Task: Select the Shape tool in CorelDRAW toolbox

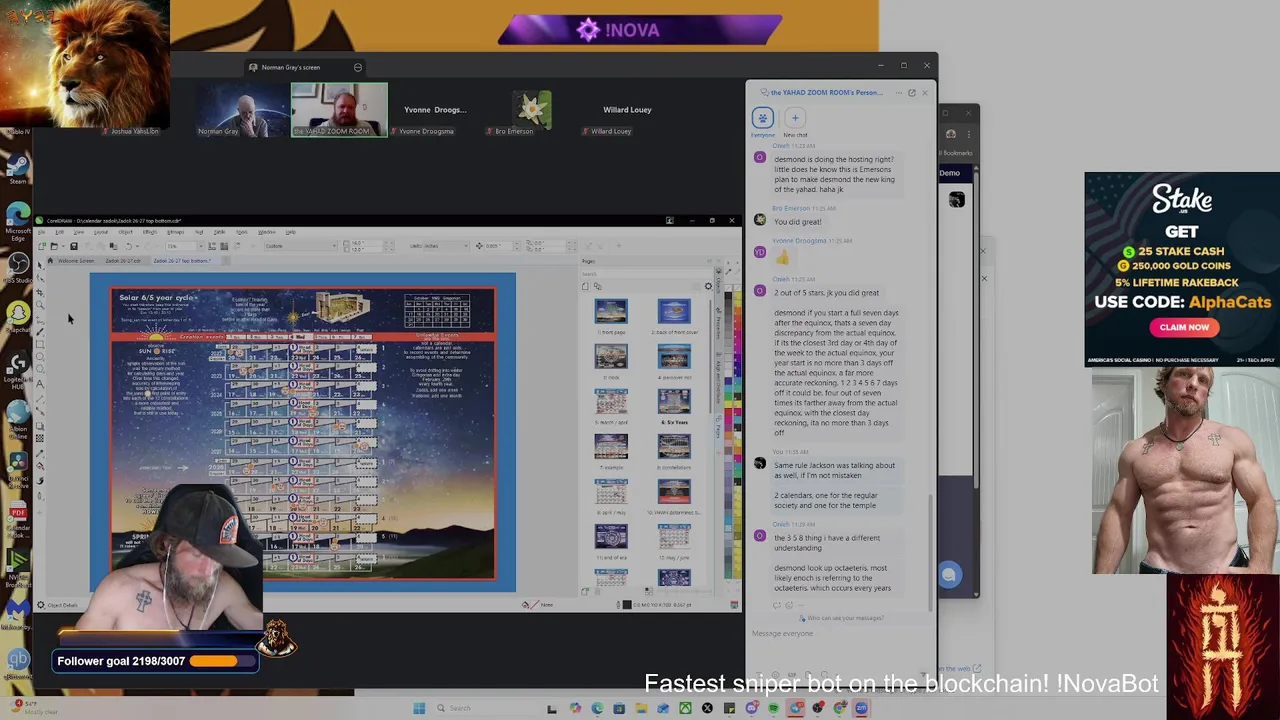Action: coord(40,278)
